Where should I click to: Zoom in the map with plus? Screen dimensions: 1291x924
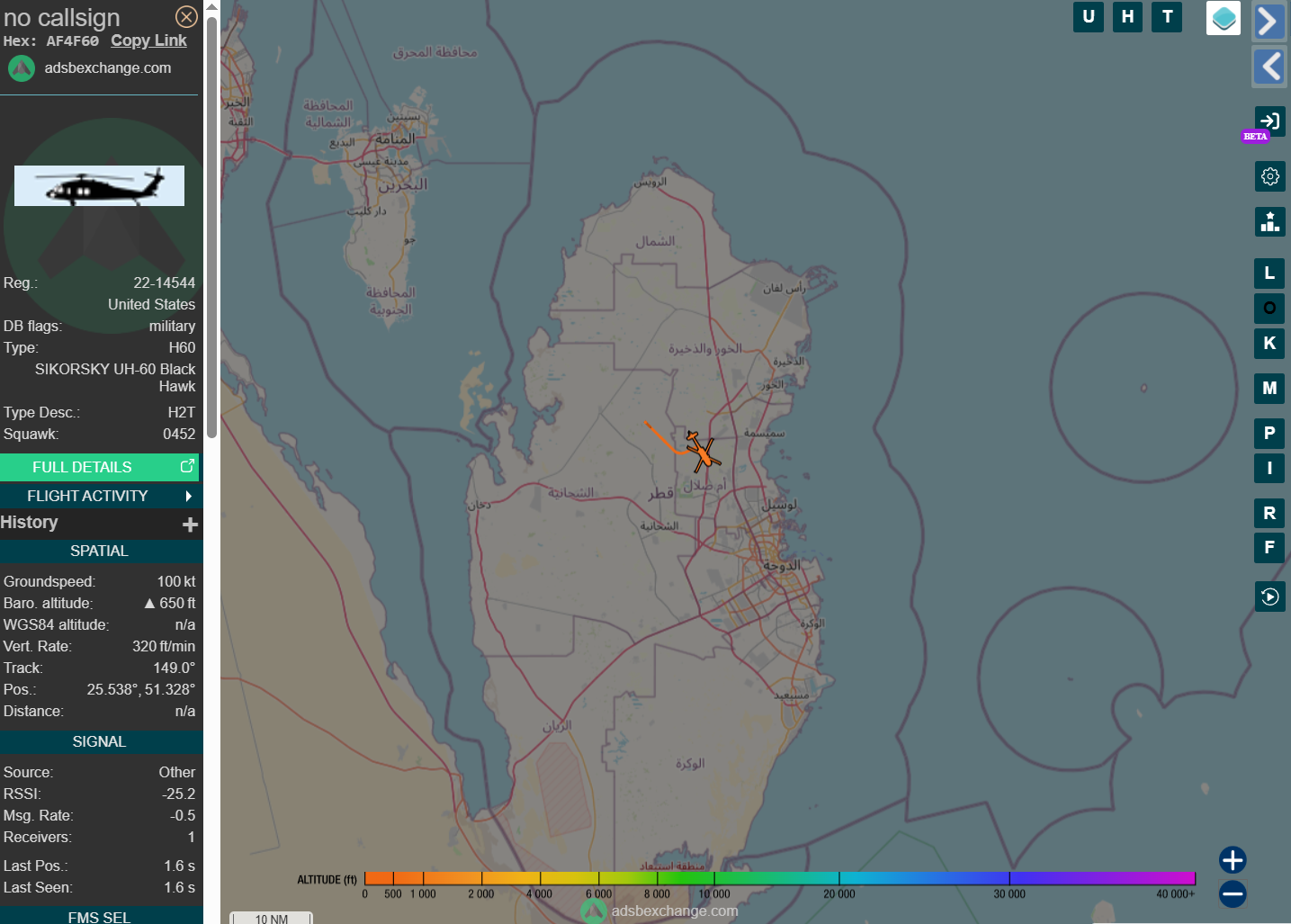click(1233, 860)
